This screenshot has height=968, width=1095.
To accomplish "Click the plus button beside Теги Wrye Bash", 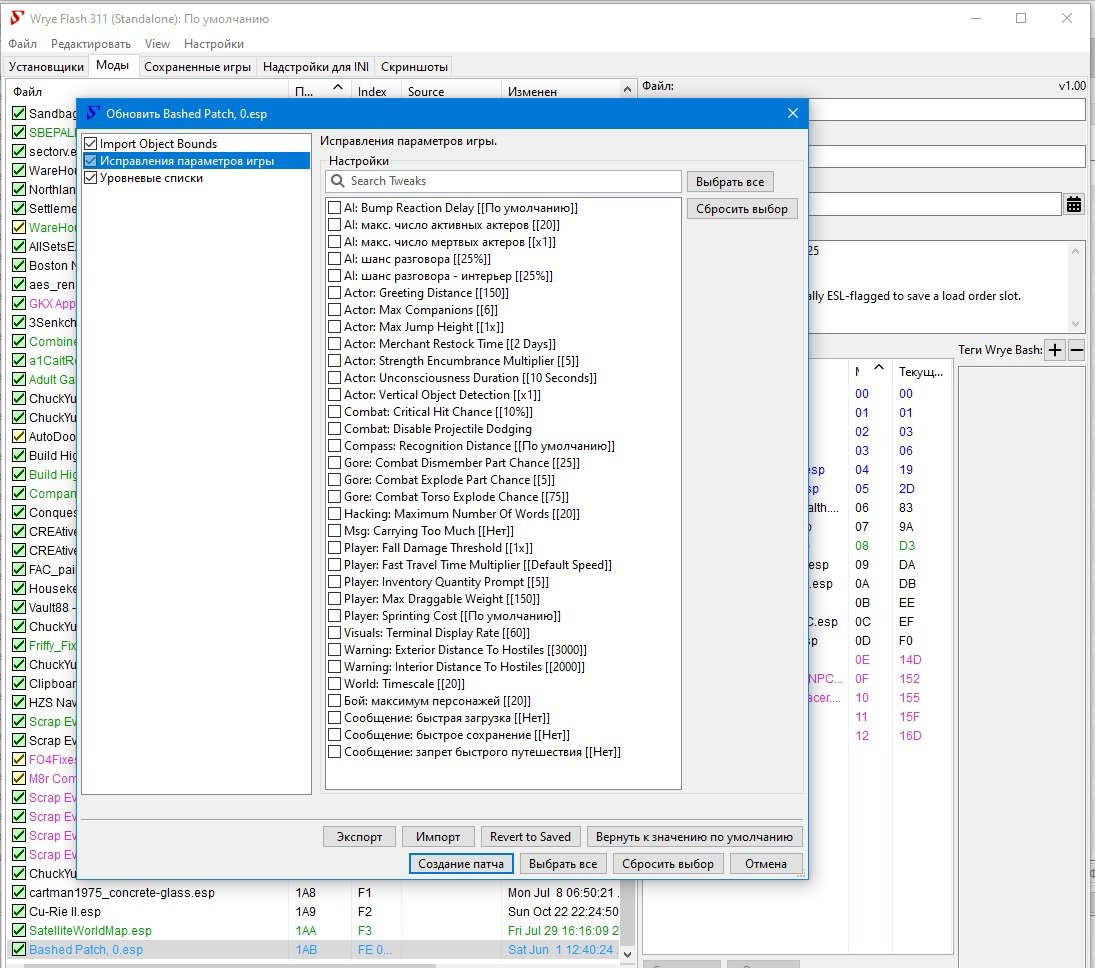I will click(x=1055, y=349).
